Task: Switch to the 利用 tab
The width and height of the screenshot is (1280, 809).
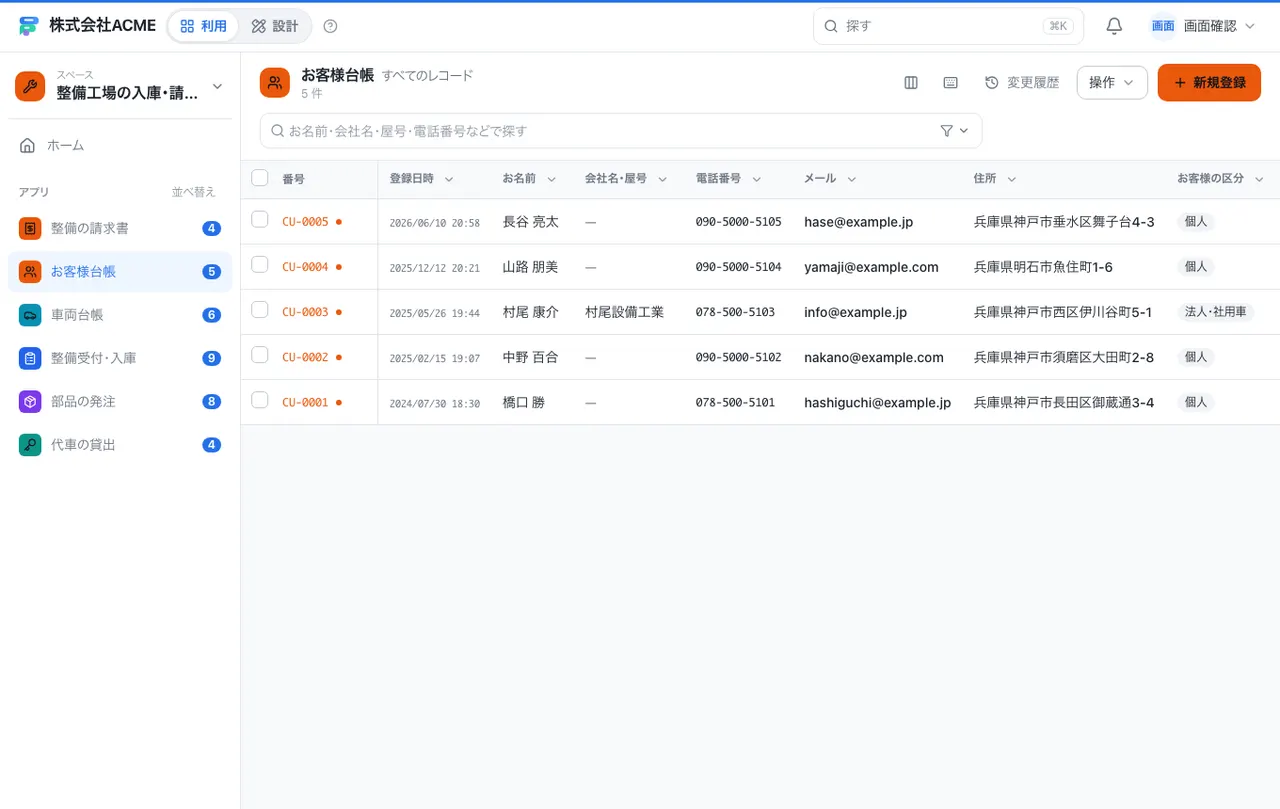Action: 204,26
